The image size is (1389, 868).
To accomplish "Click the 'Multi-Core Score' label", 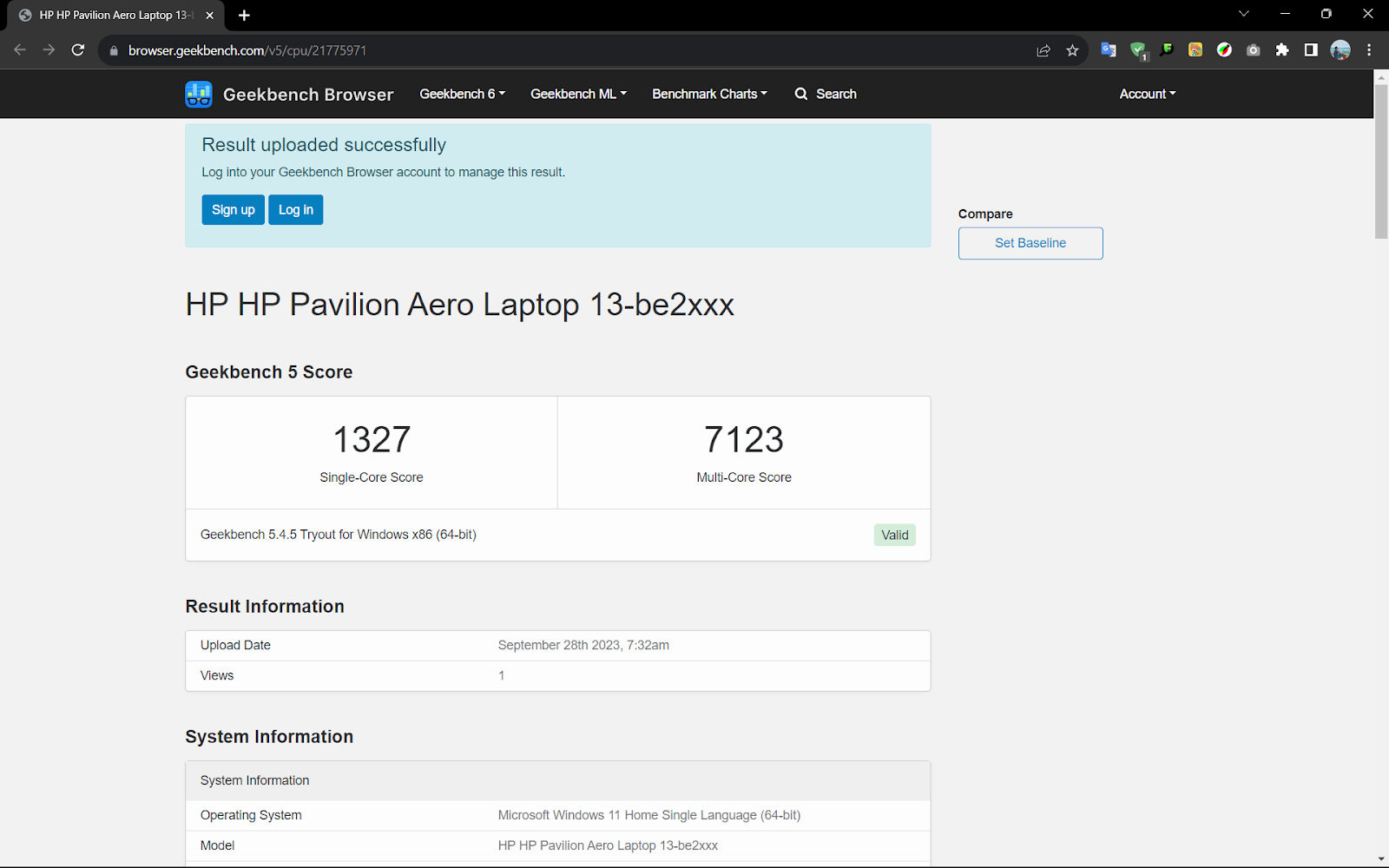I will coord(744,477).
